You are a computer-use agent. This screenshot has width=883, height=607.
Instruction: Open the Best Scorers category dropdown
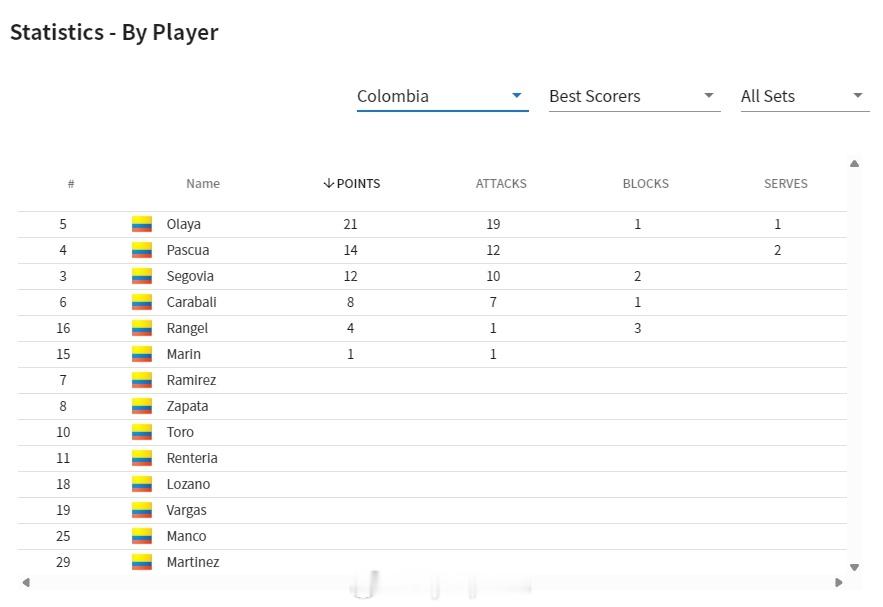tap(635, 96)
